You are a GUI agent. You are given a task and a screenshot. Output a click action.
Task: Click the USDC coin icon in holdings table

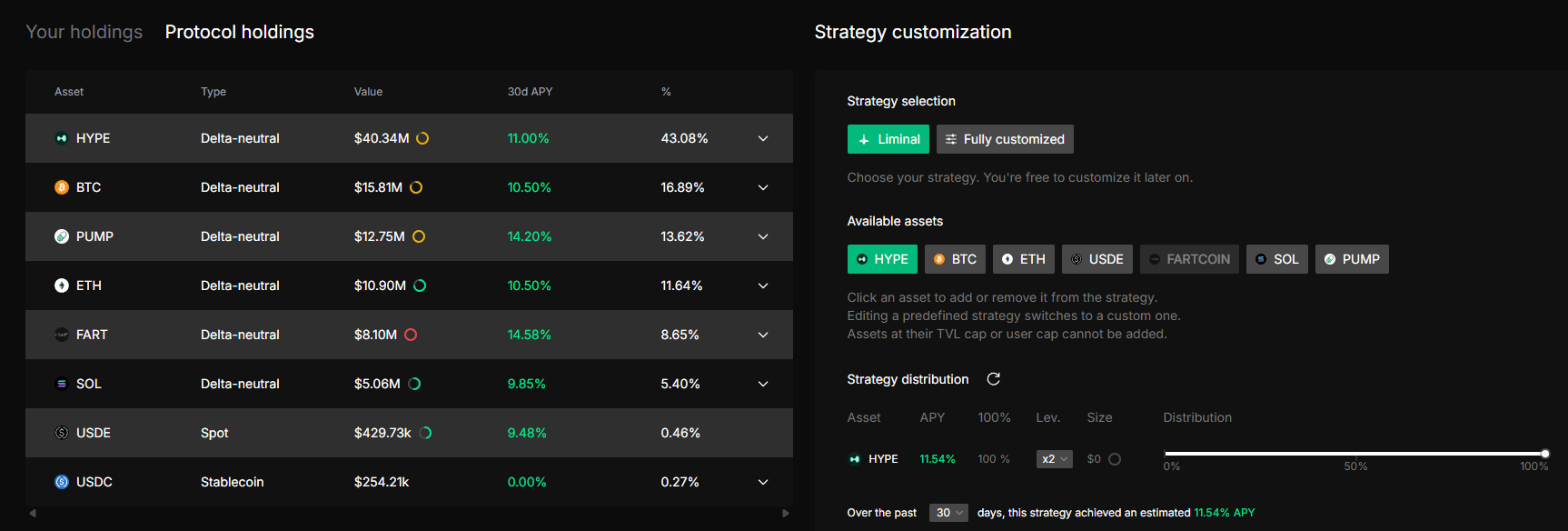[62, 482]
